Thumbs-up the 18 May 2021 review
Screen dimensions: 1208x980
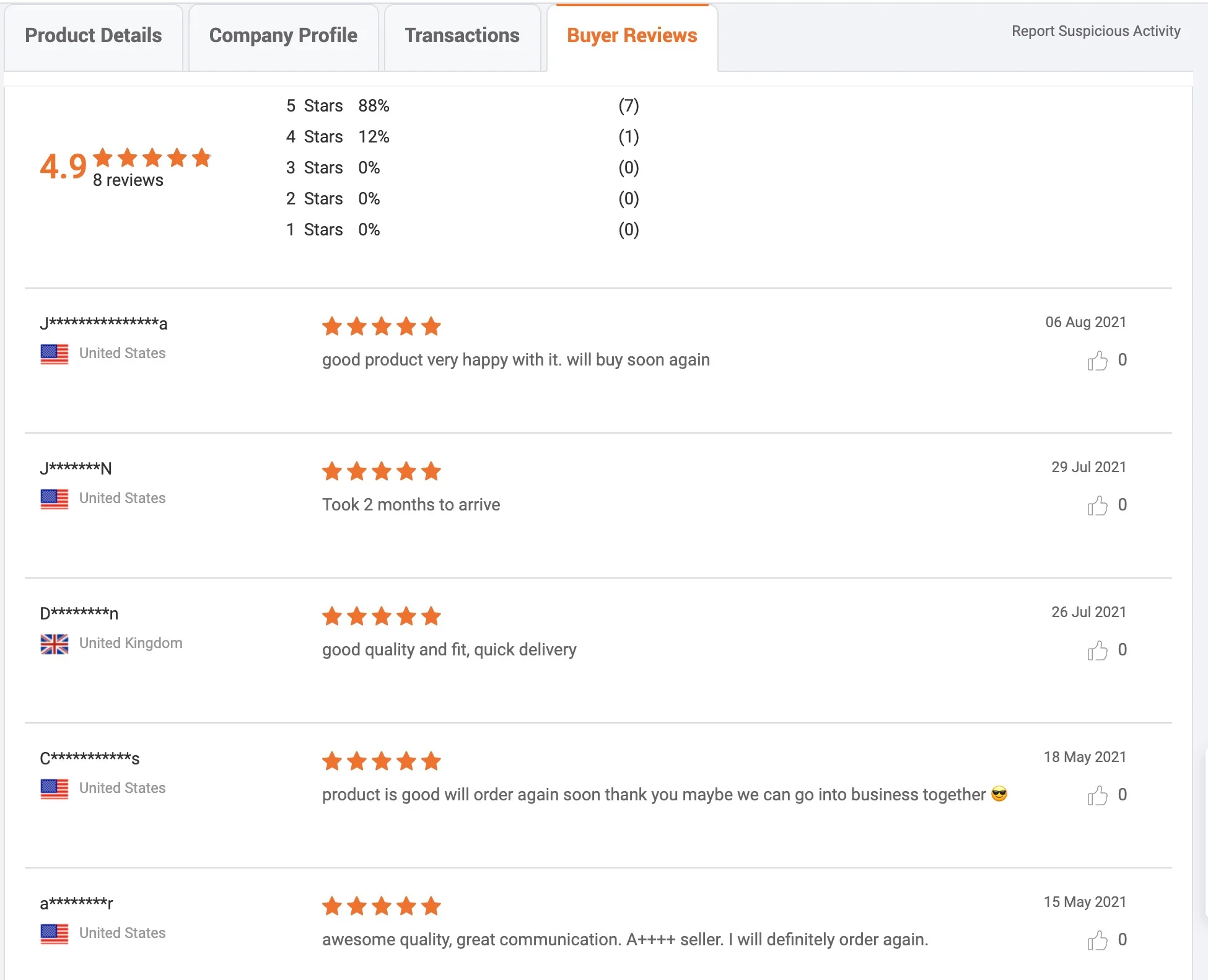(1097, 795)
